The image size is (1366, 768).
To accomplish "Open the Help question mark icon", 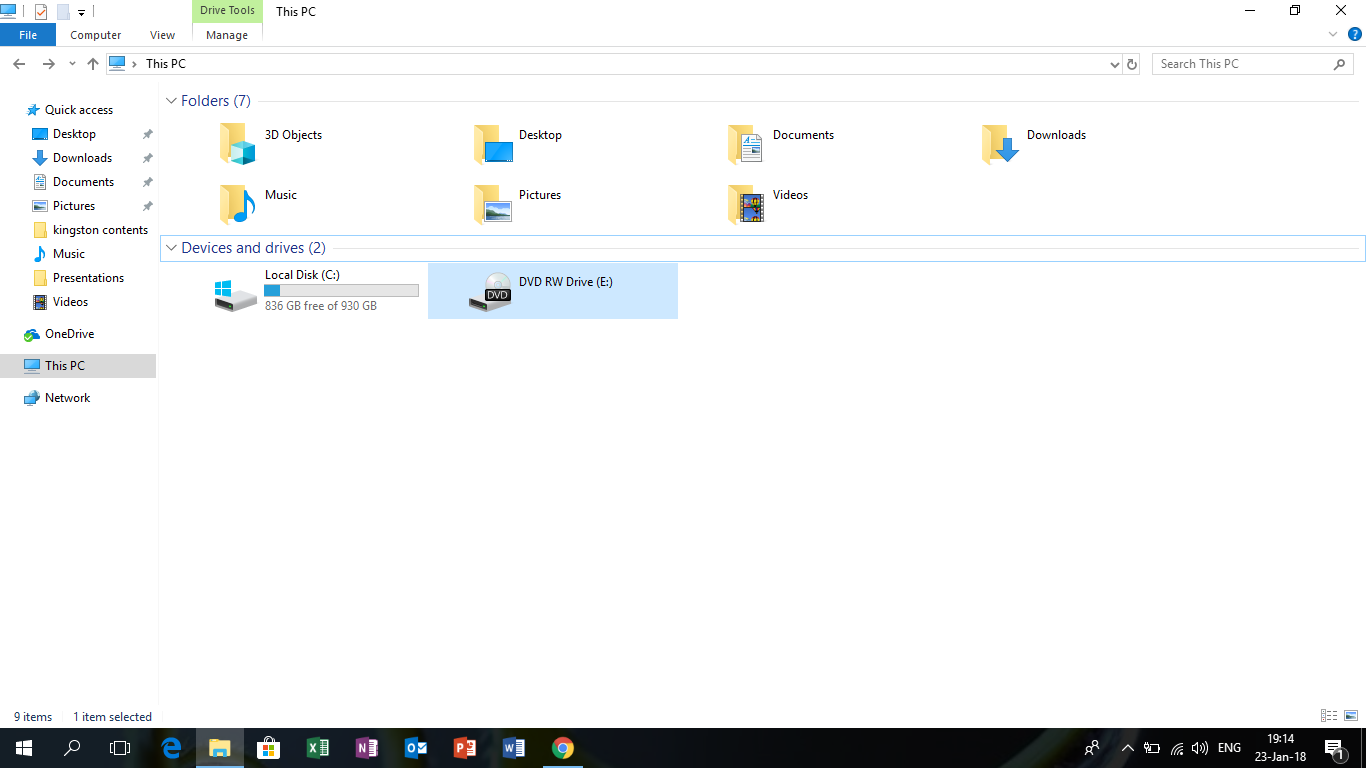I will click(x=1355, y=34).
